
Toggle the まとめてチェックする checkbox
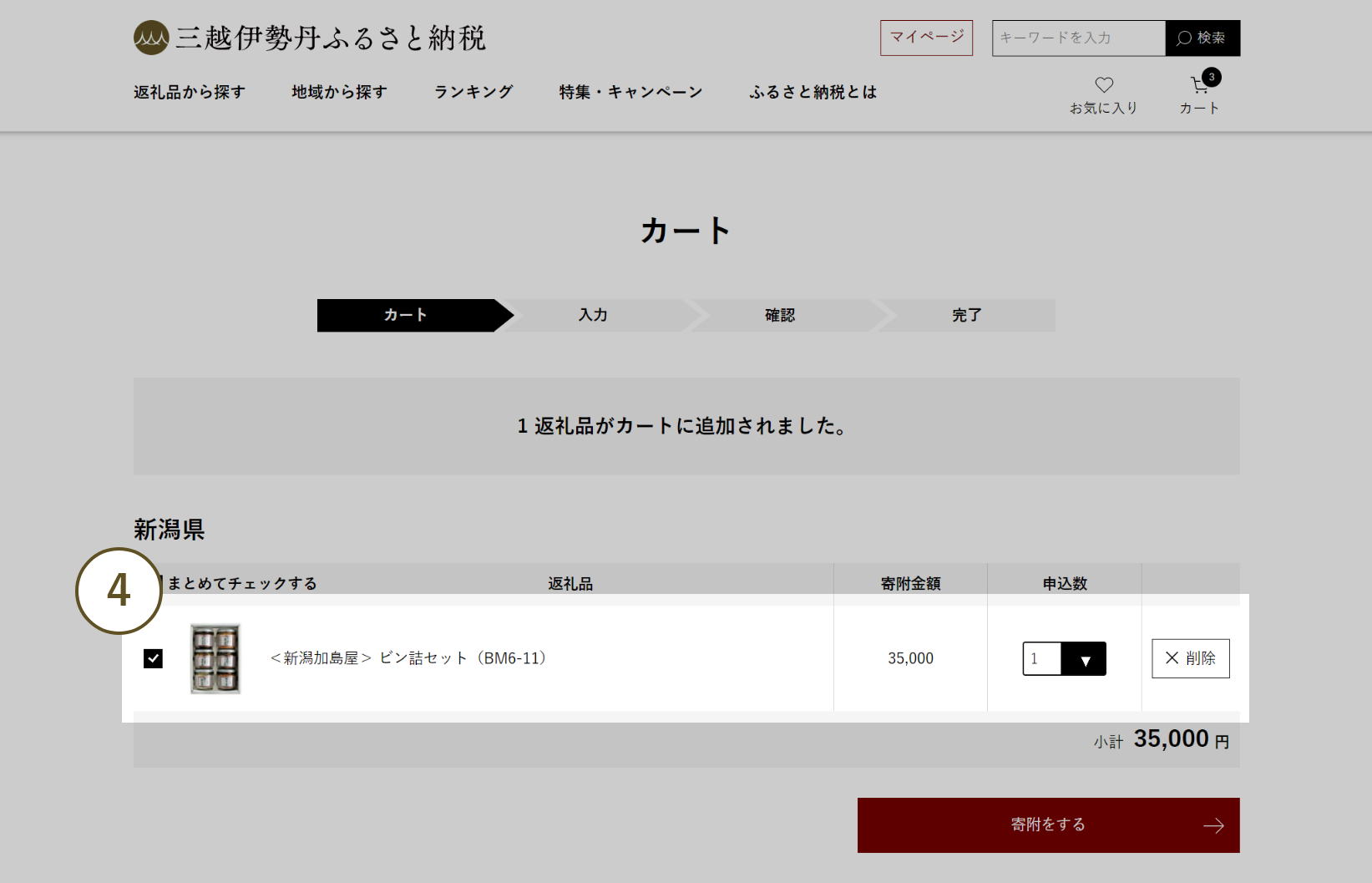tap(160, 583)
